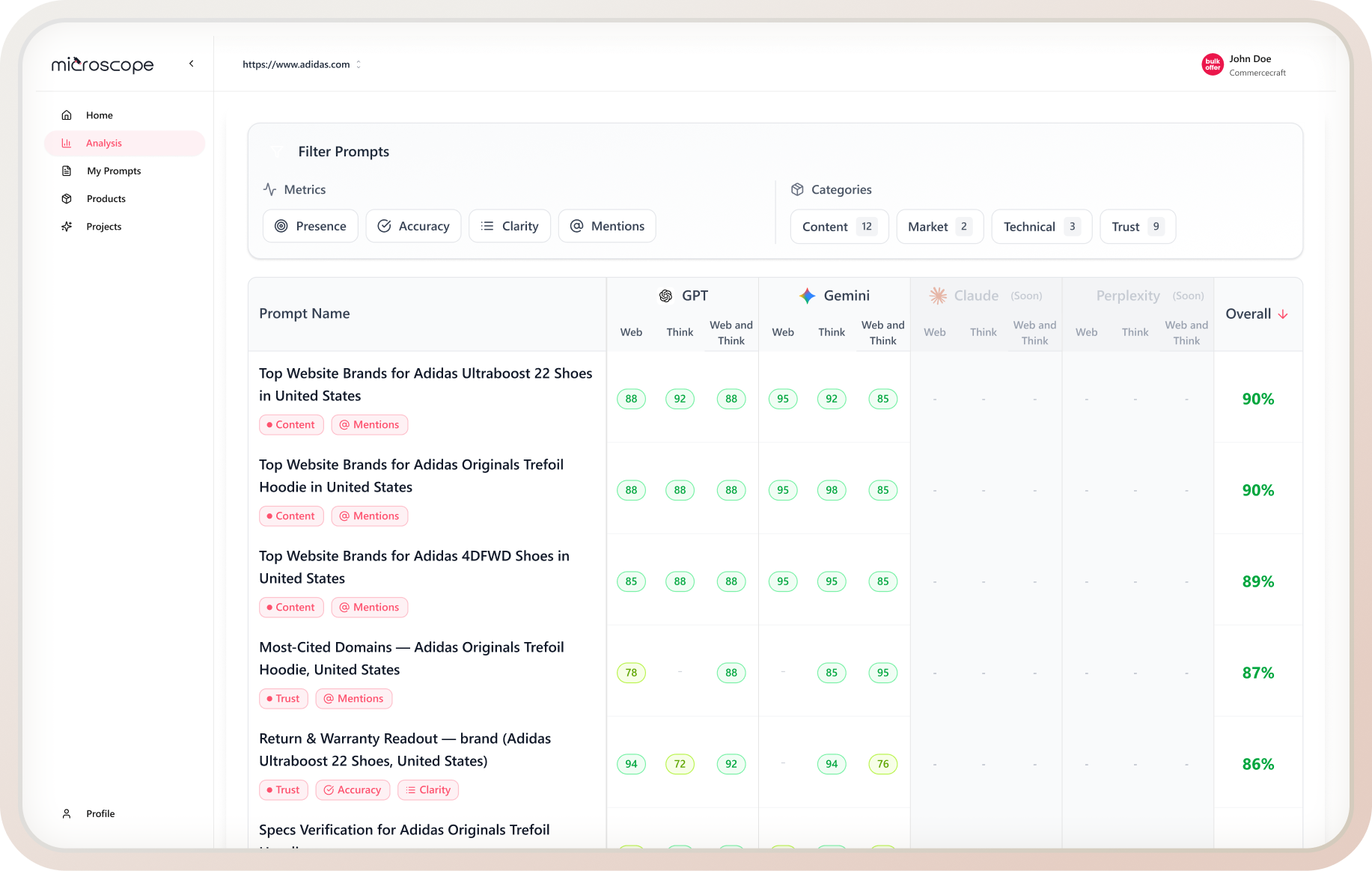This screenshot has width=1372, height=871.
Task: Click the Projects sparkle icon
Action: pos(67,226)
